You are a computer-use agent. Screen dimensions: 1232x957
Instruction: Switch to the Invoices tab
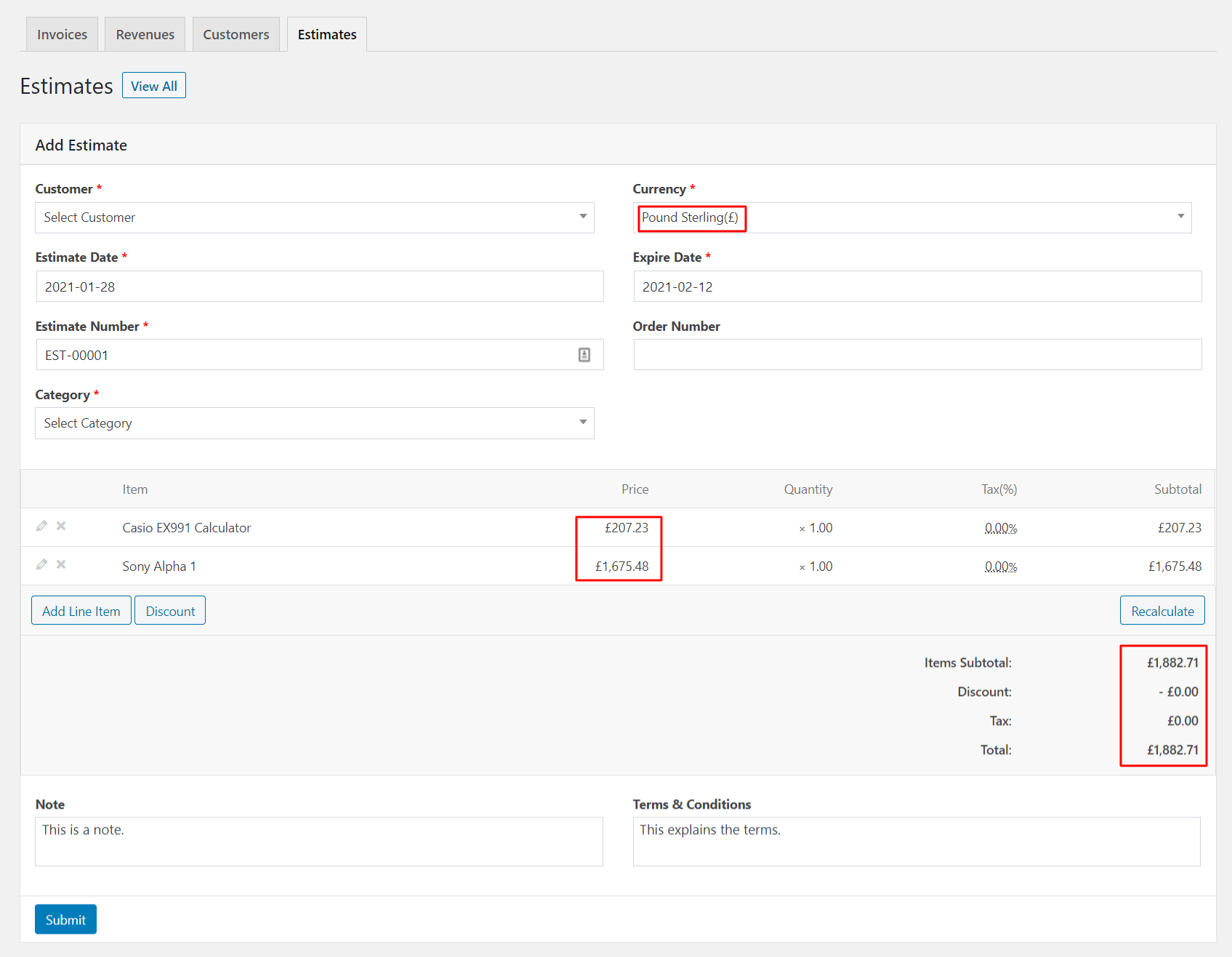(x=63, y=34)
